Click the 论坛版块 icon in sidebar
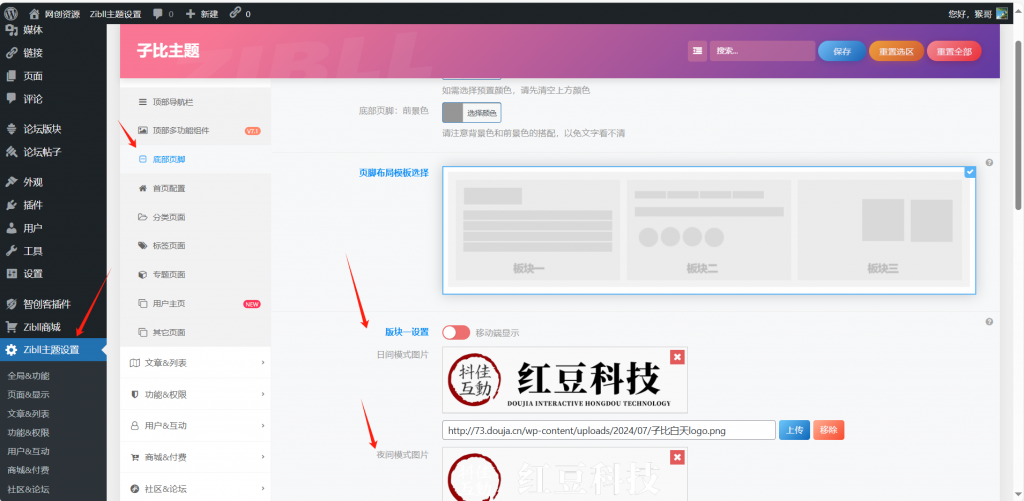 [11, 129]
